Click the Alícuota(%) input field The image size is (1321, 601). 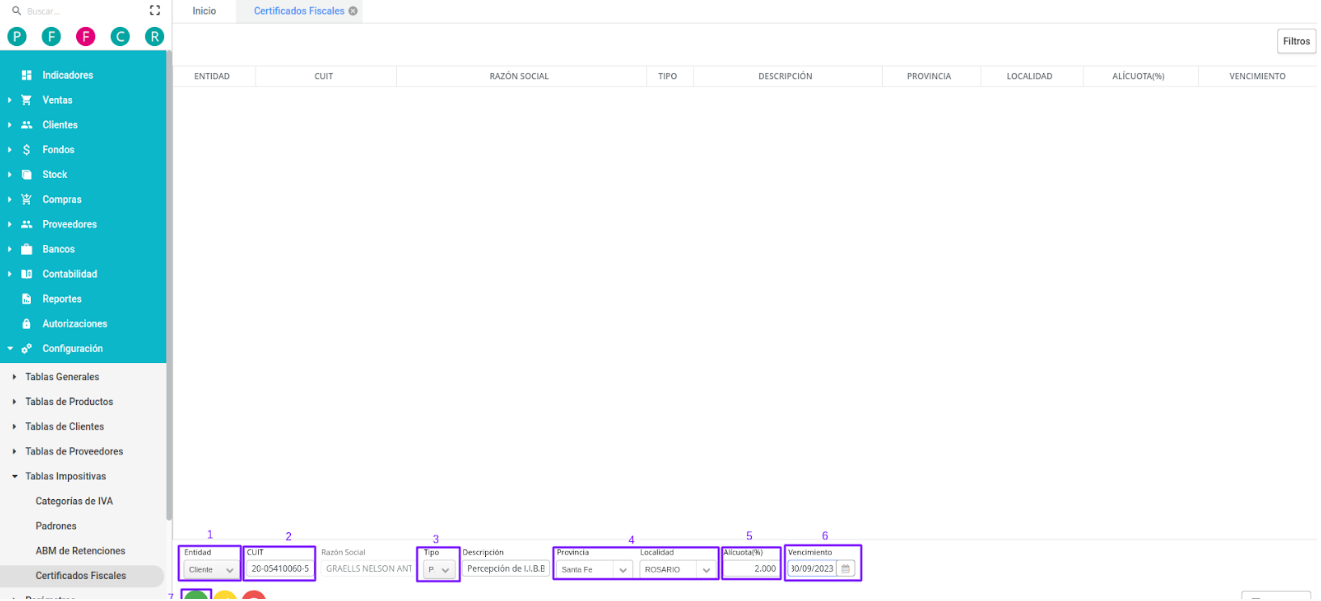(750, 569)
